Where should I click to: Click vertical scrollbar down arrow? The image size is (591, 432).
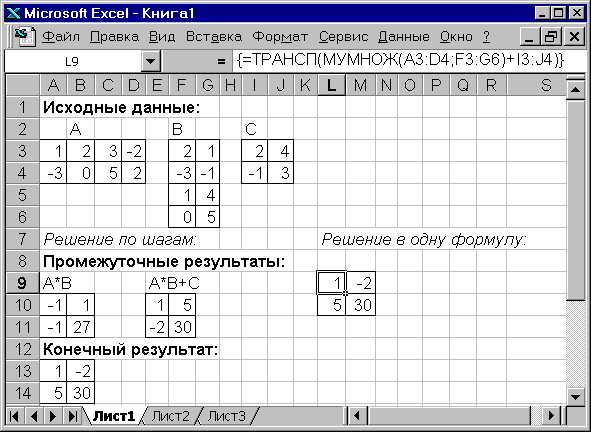(x=575, y=396)
